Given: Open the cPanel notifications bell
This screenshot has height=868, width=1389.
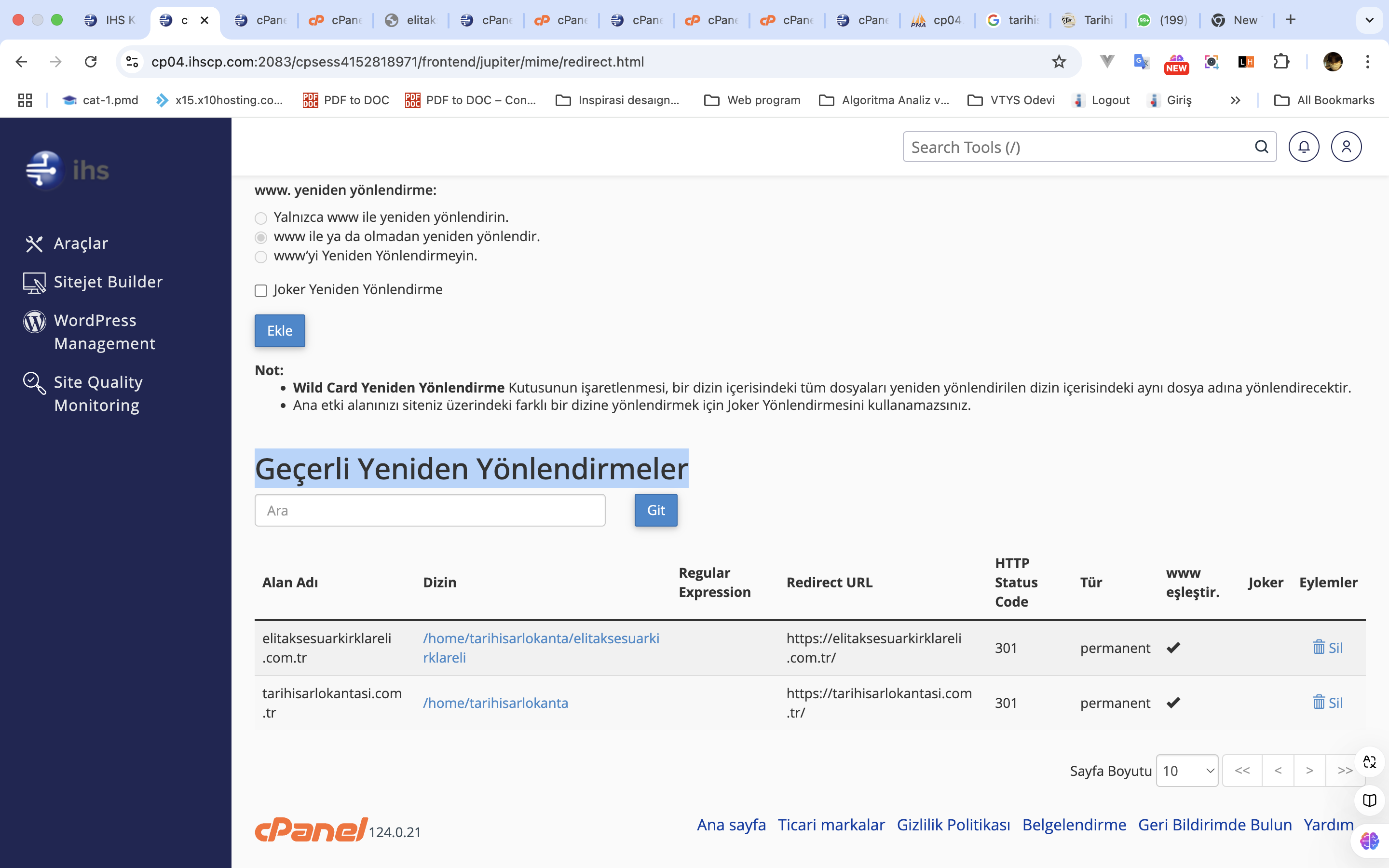Looking at the screenshot, I should pos(1304,147).
